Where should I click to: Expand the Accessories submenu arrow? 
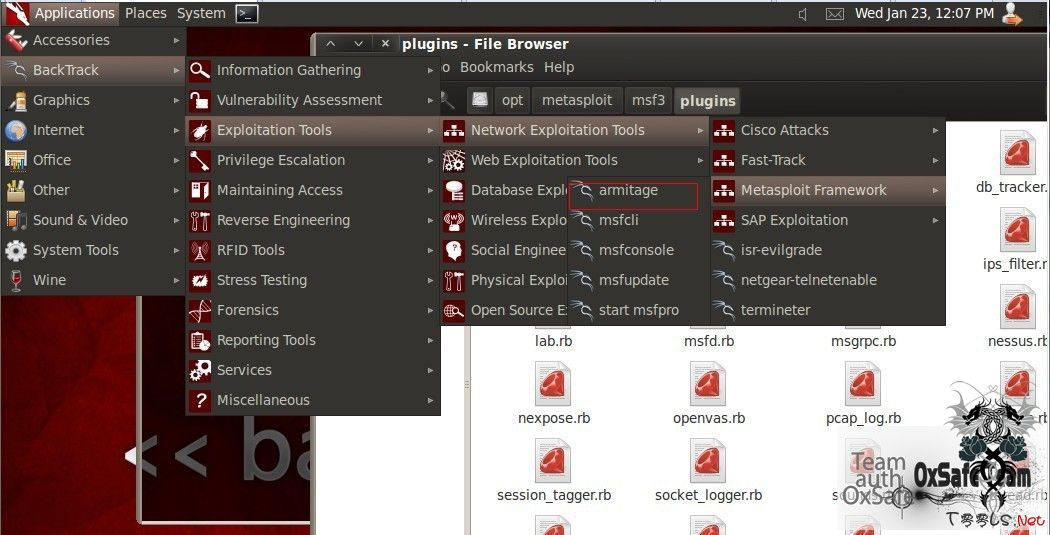(176, 40)
